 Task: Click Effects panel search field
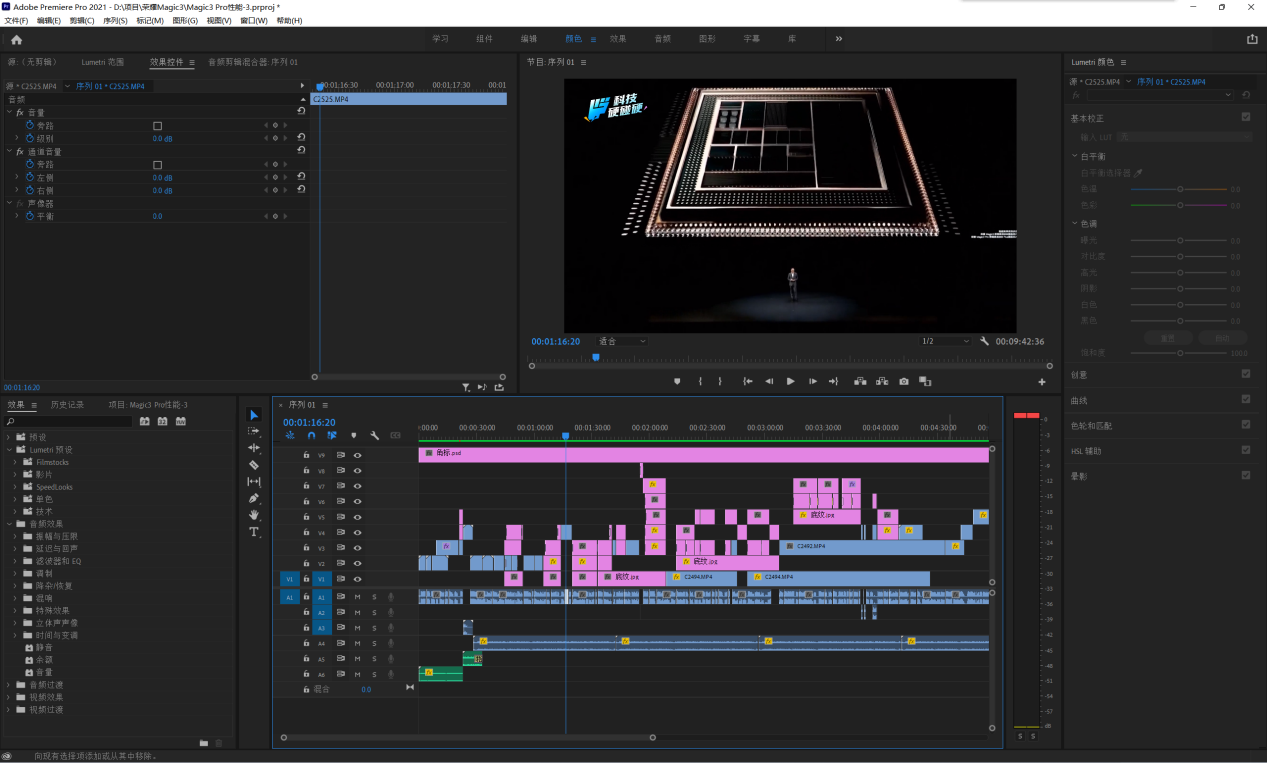point(68,422)
